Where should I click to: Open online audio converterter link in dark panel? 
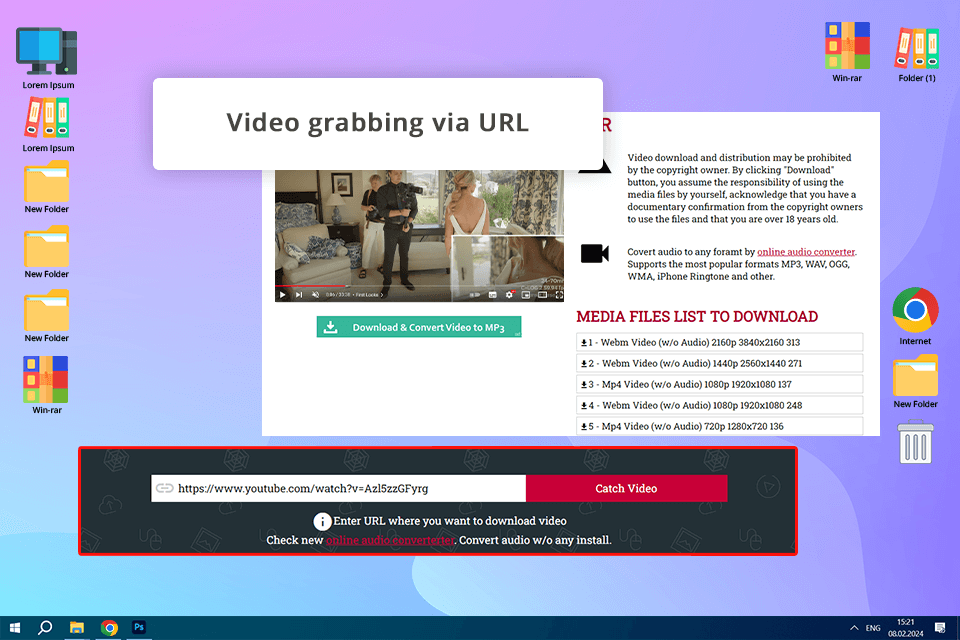pyautogui.click(x=390, y=540)
